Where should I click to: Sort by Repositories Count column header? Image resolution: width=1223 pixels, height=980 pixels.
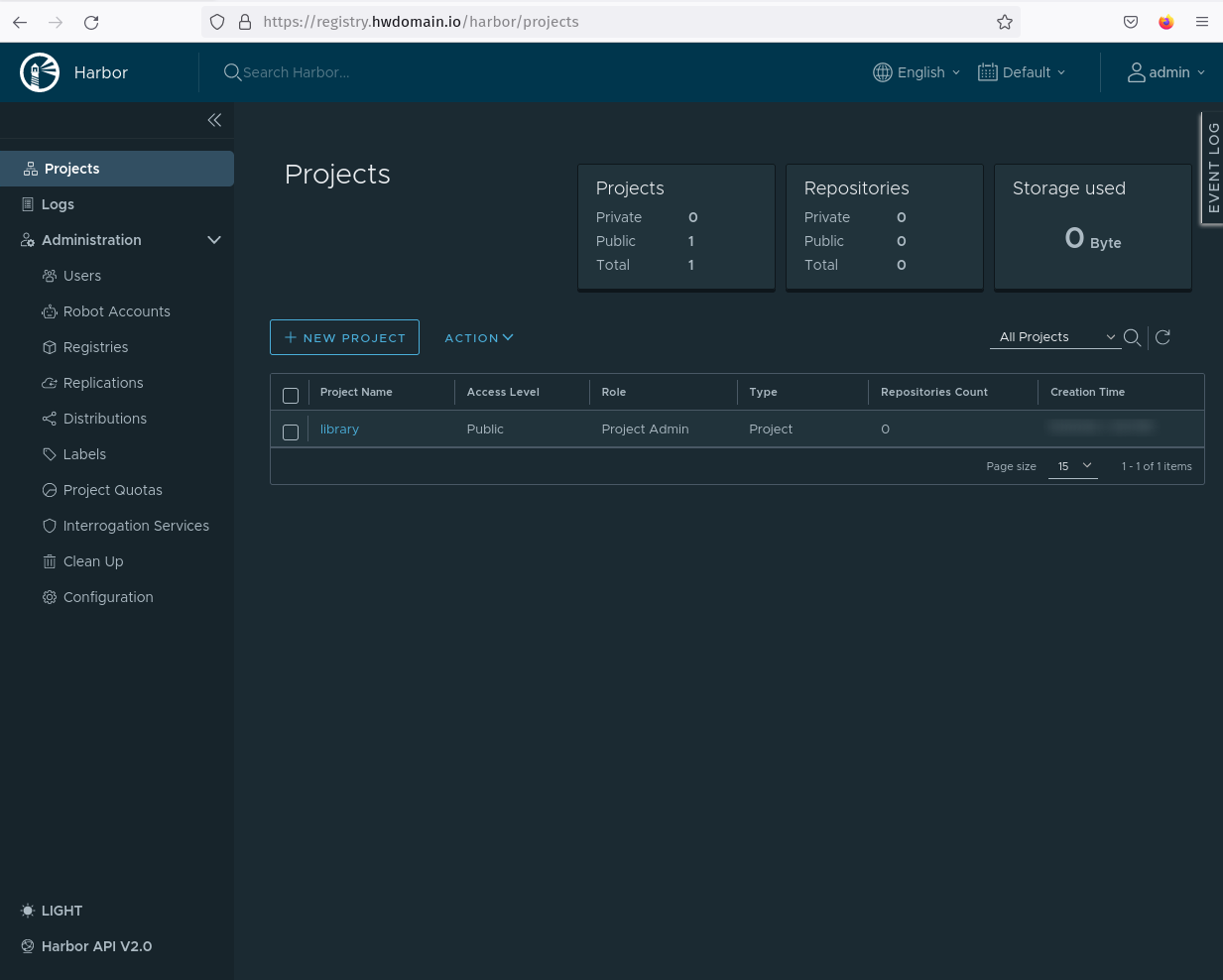click(934, 392)
